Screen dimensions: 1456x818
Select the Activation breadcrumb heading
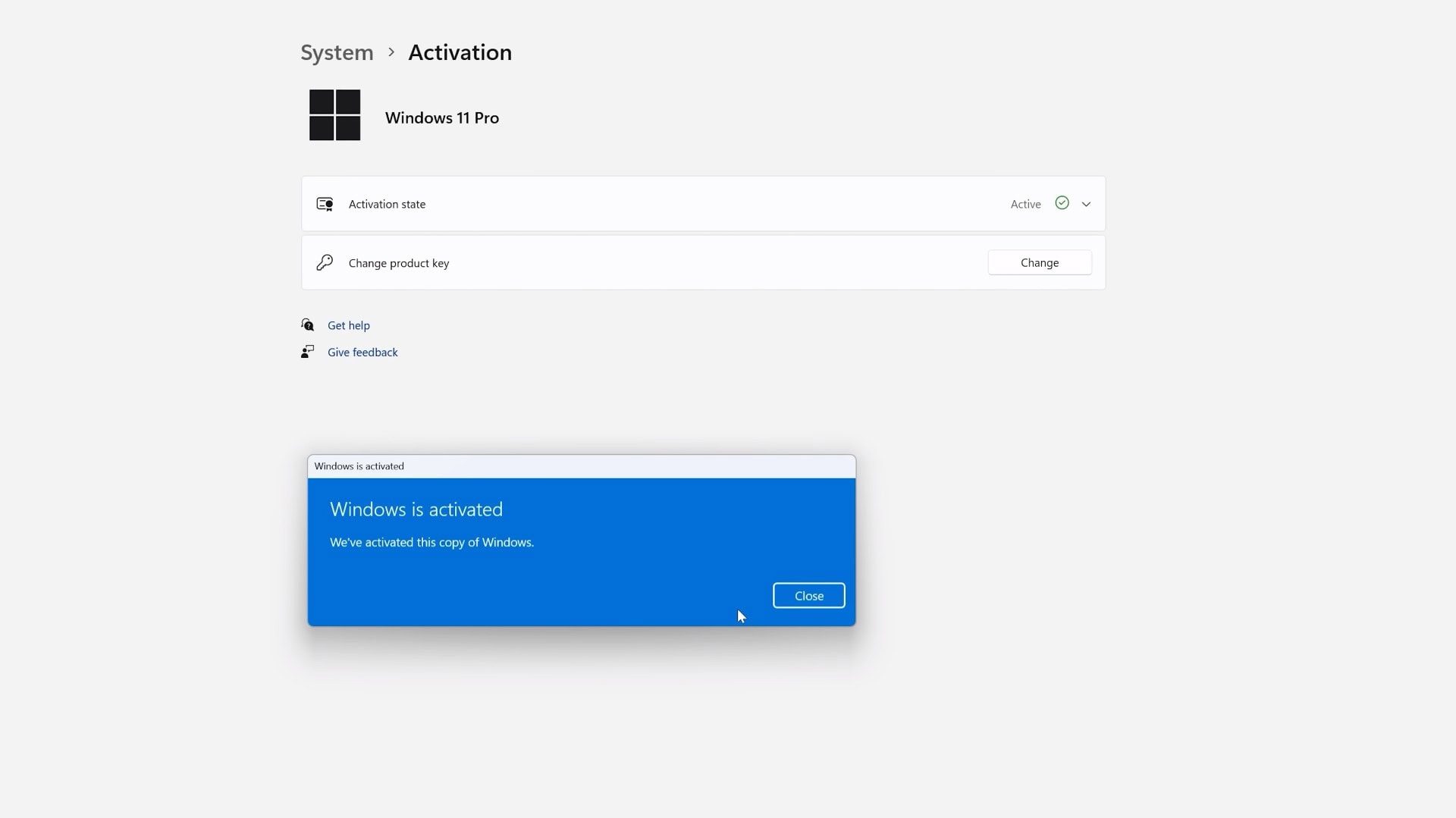click(460, 52)
